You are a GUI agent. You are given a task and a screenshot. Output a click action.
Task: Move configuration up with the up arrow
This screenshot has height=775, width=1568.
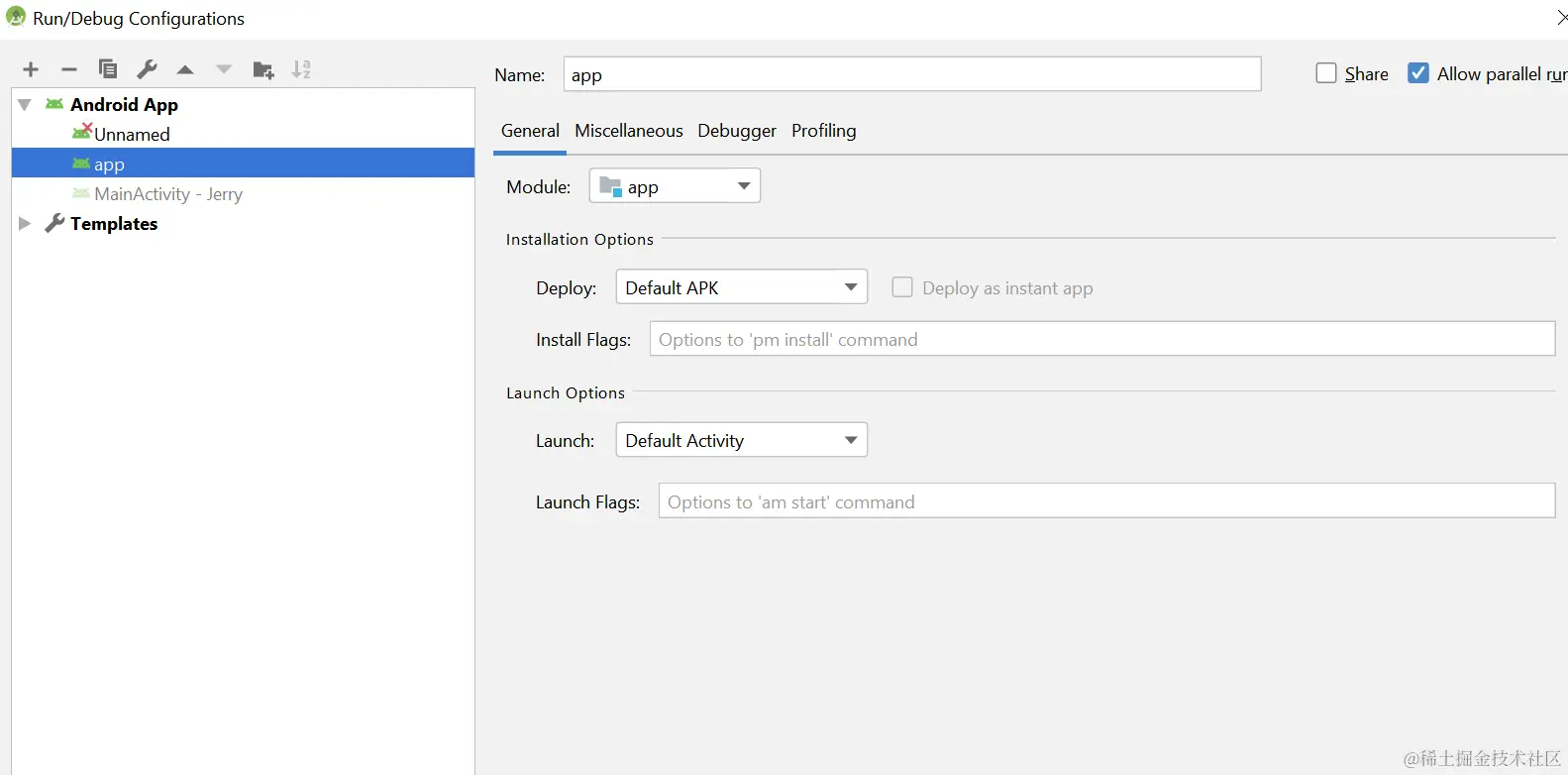[x=185, y=69]
